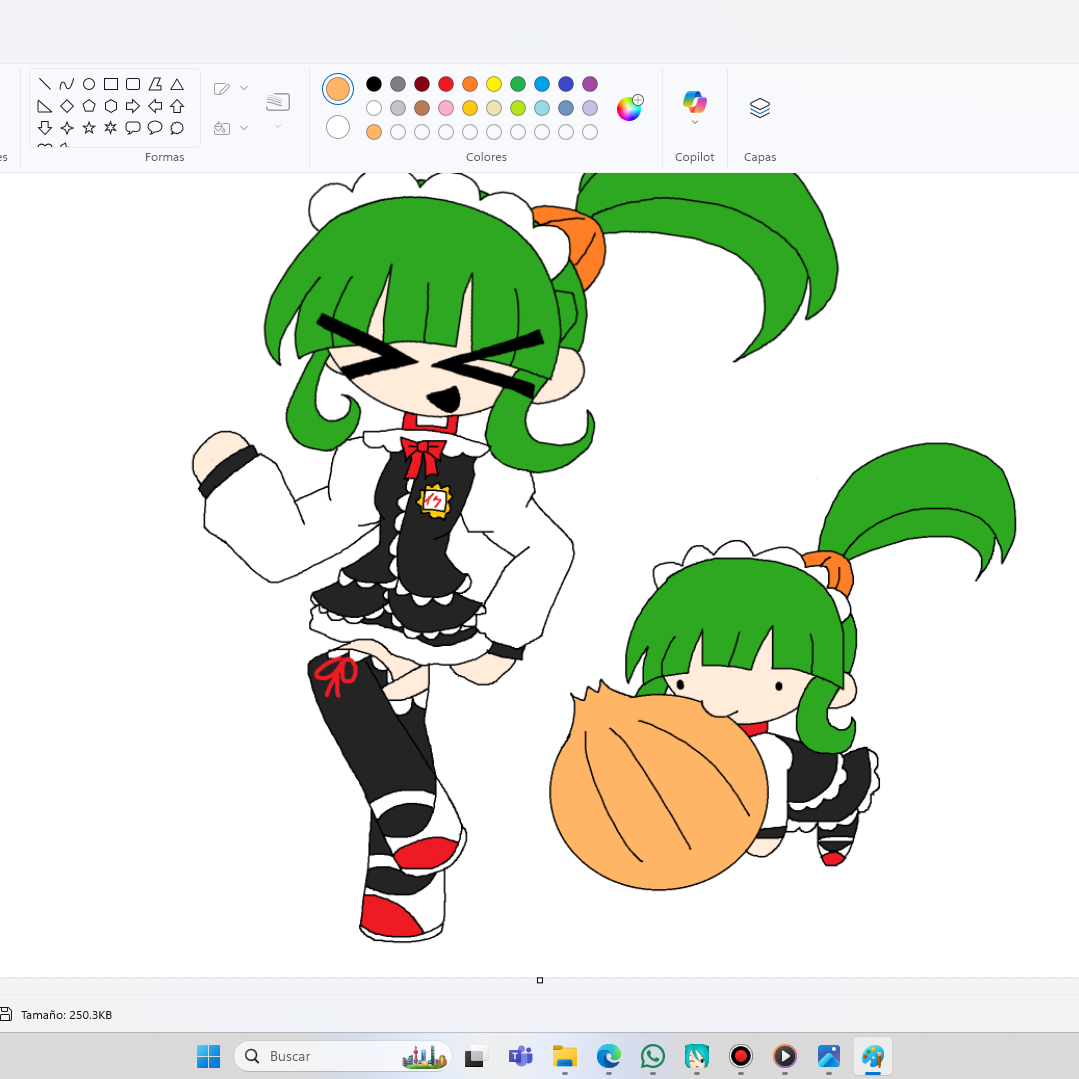This screenshot has height=1079, width=1079.
Task: Open the edit colors wheel
Action: point(629,108)
